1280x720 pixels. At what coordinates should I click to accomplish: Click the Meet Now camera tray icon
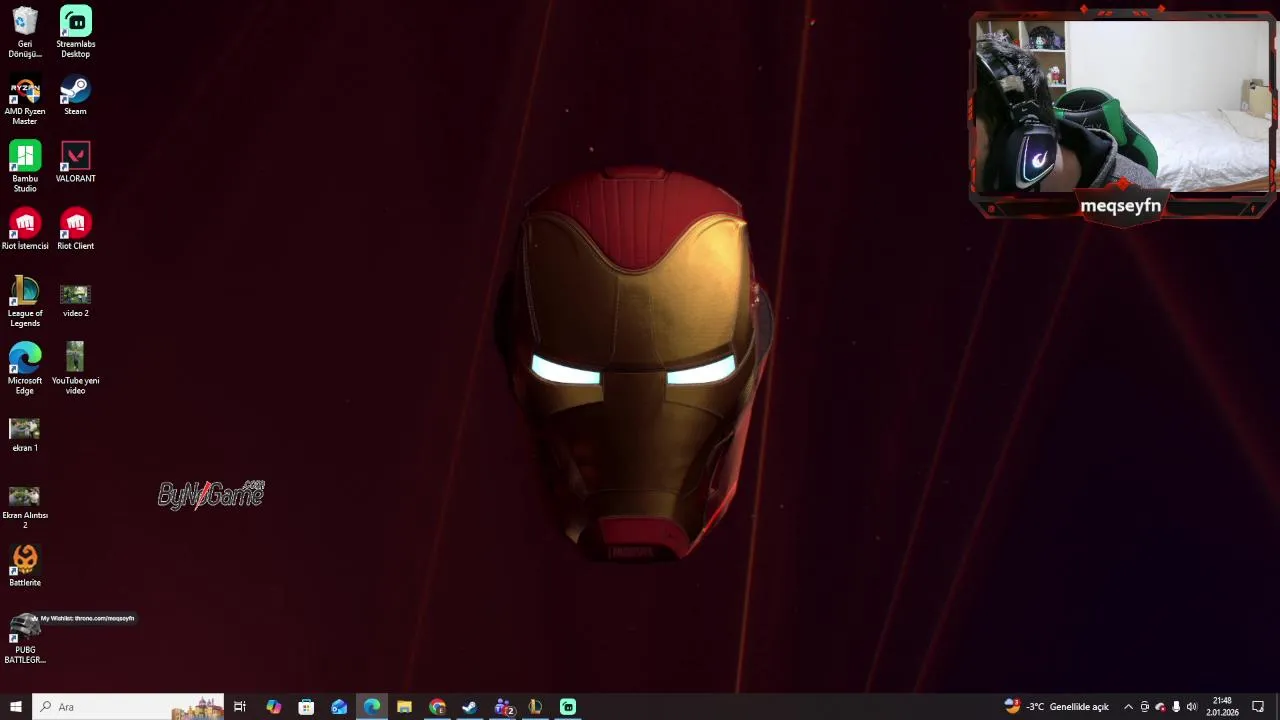pos(1145,707)
